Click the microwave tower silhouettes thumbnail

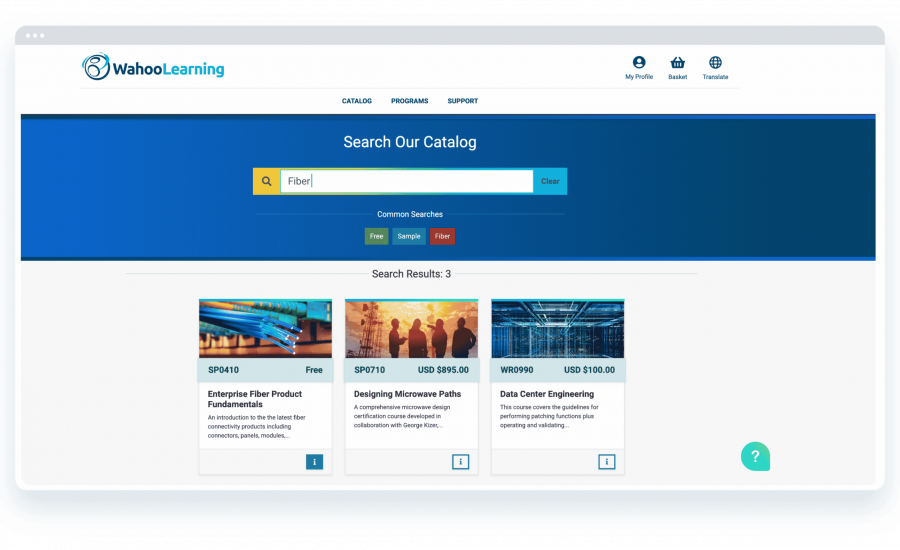coord(411,329)
